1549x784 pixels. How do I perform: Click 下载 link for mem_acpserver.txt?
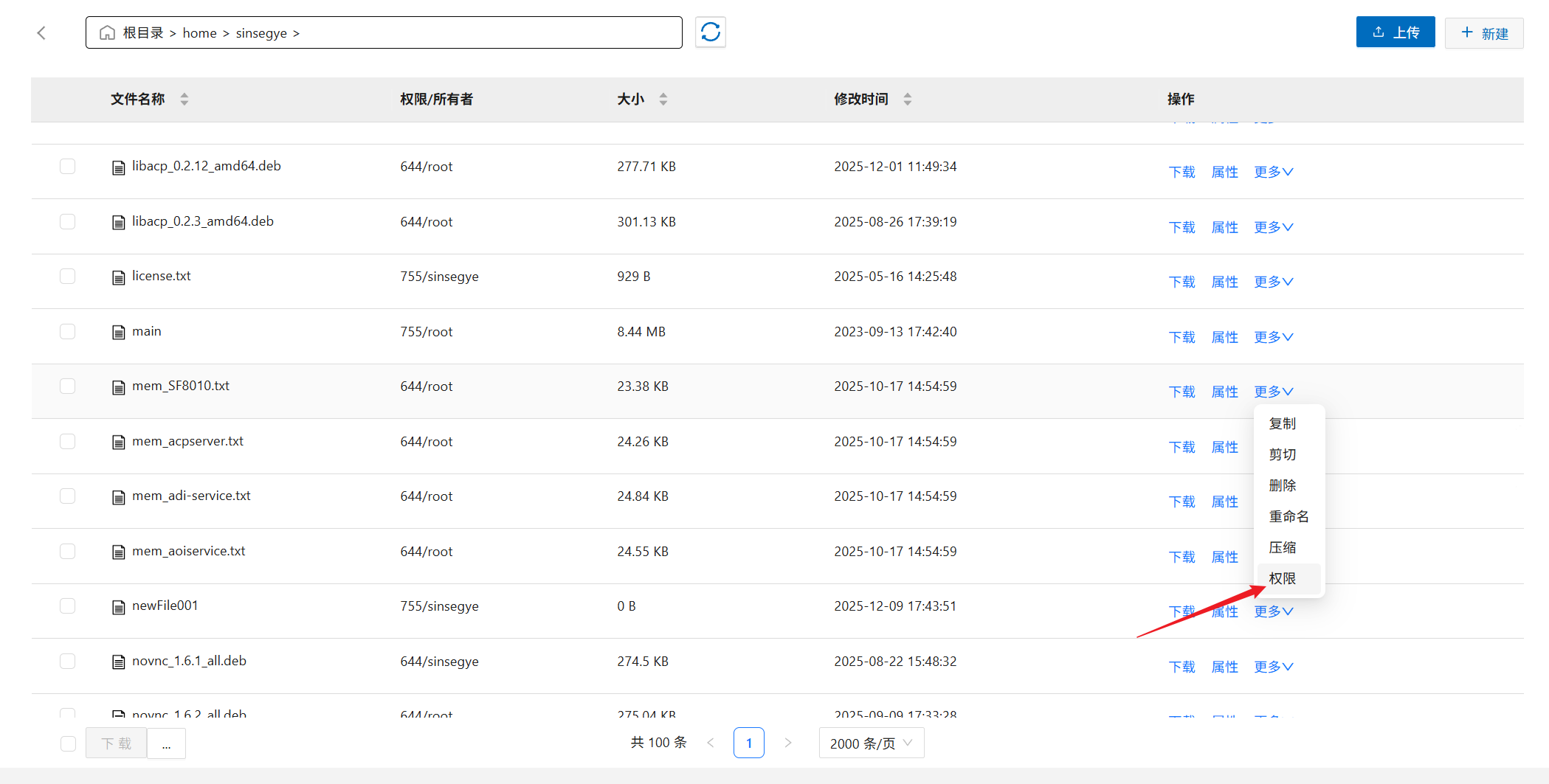coord(1181,447)
